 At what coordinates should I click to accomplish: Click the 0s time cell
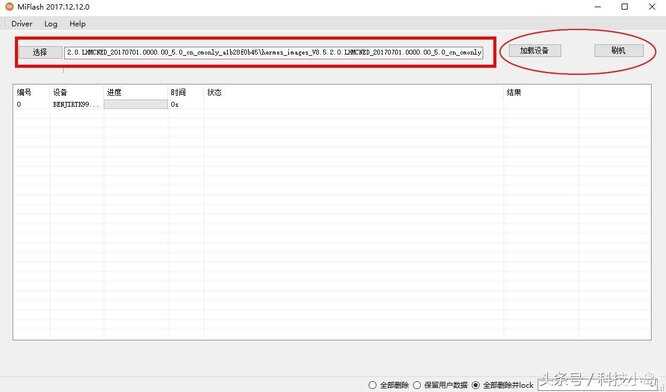click(x=175, y=104)
